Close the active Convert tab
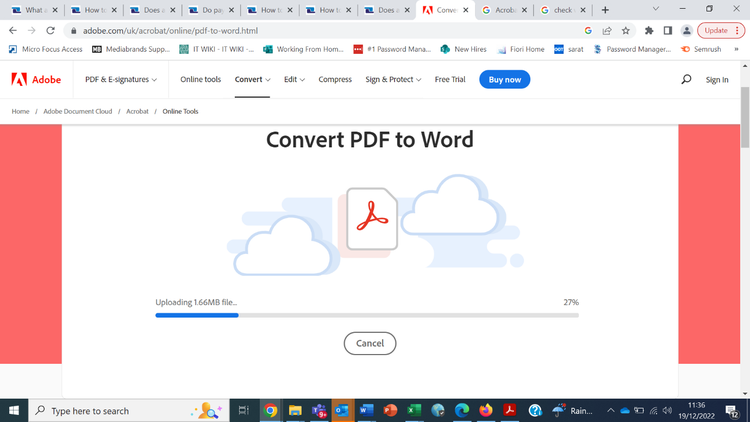The image size is (750, 422). (x=465, y=10)
